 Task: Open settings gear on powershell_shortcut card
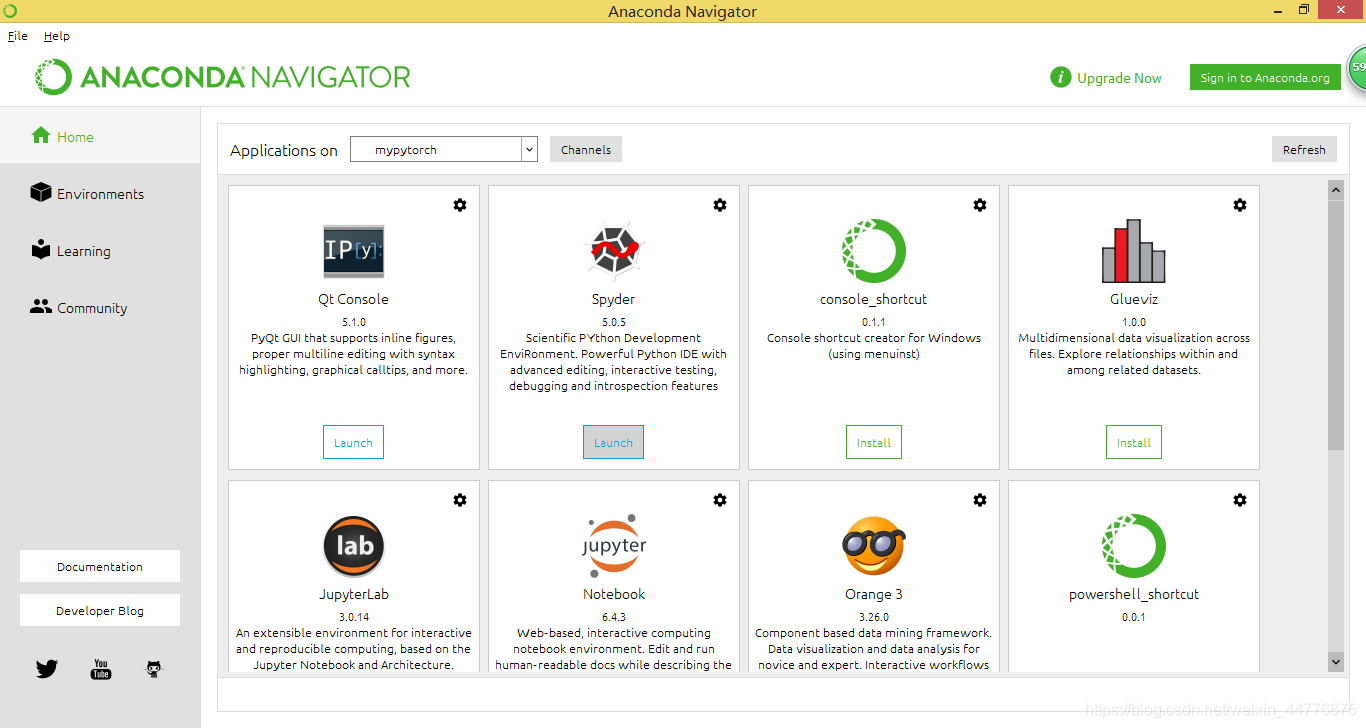coord(1240,500)
